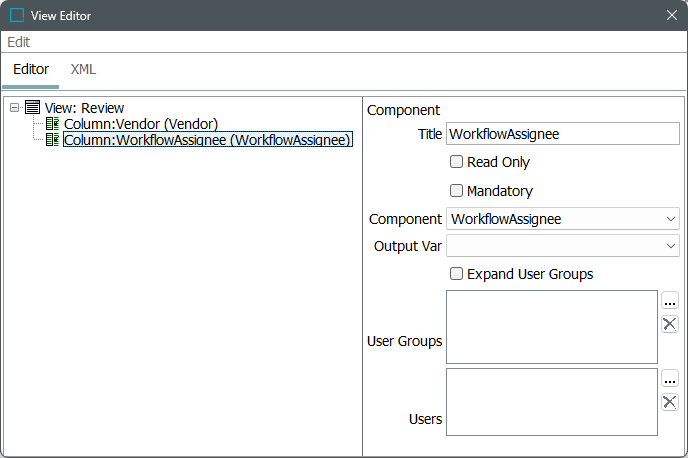
Task: Clear Users list with X icon
Action: [670, 402]
